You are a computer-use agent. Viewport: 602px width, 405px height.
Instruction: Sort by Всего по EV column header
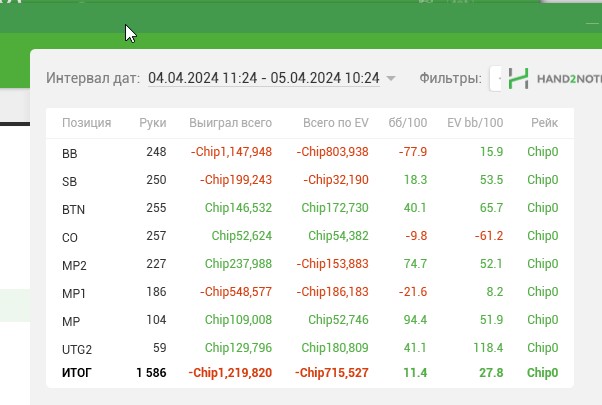tap(336, 123)
